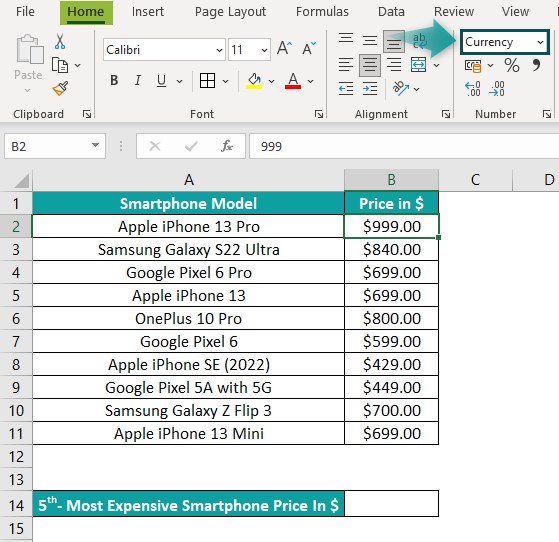This screenshot has width=559, height=542.
Task: Apply the Borders icon
Action: click(x=207, y=81)
